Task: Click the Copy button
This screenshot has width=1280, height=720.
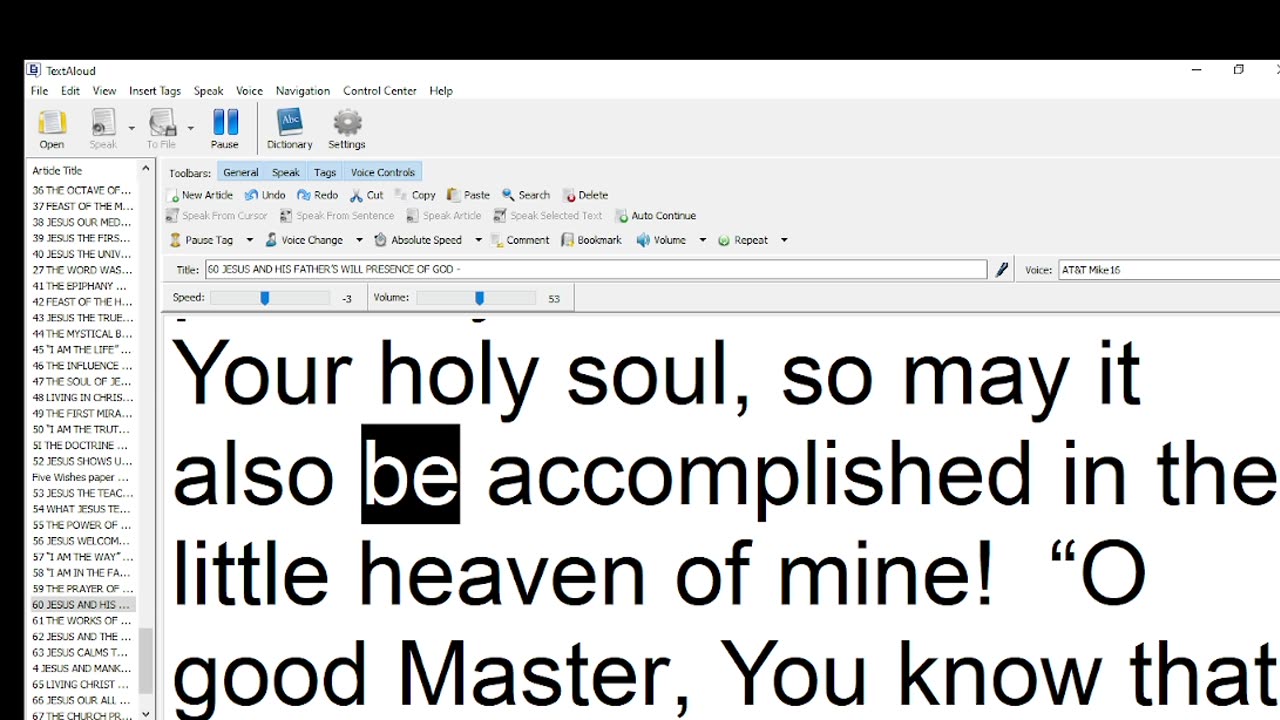Action: point(416,195)
